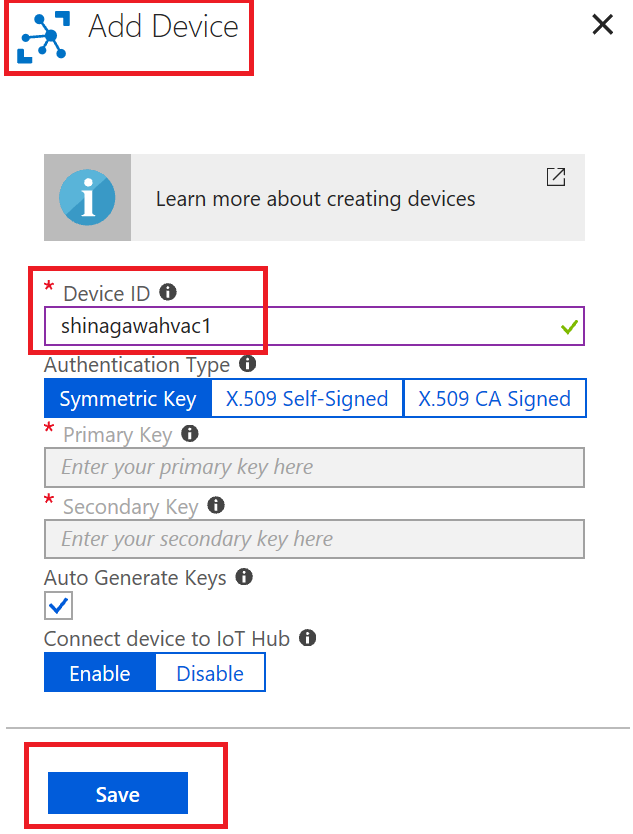
Task: Select X.509 Self-Signed authentication
Action: (x=306, y=398)
